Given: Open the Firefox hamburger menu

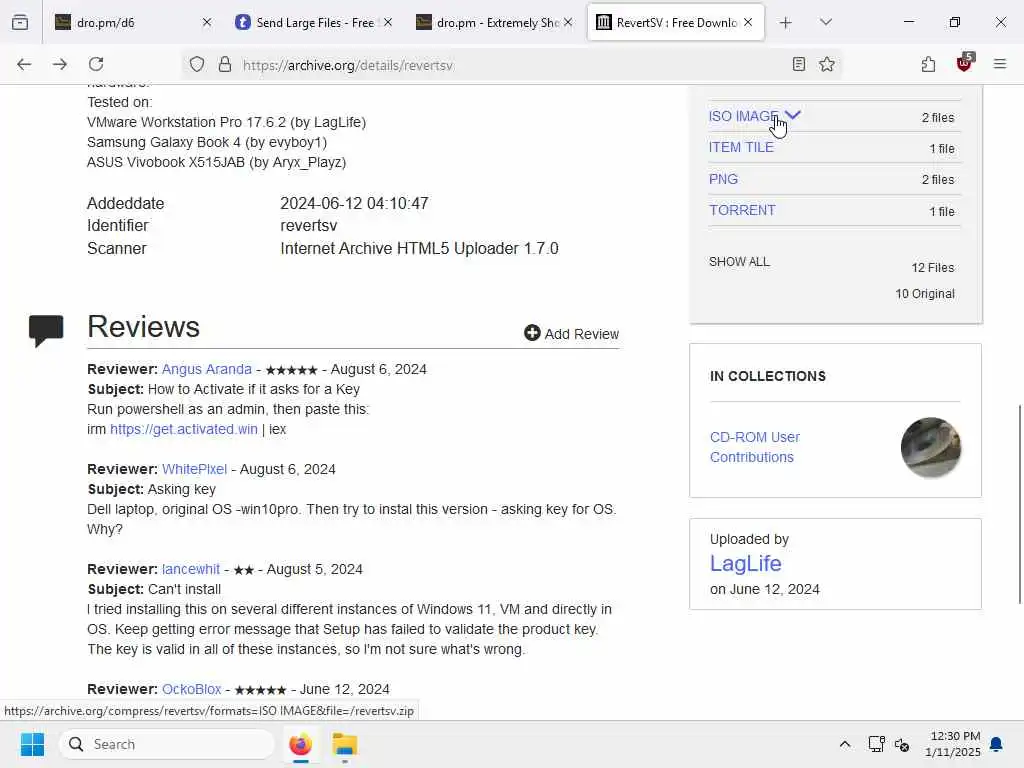Looking at the screenshot, I should tap(999, 64).
